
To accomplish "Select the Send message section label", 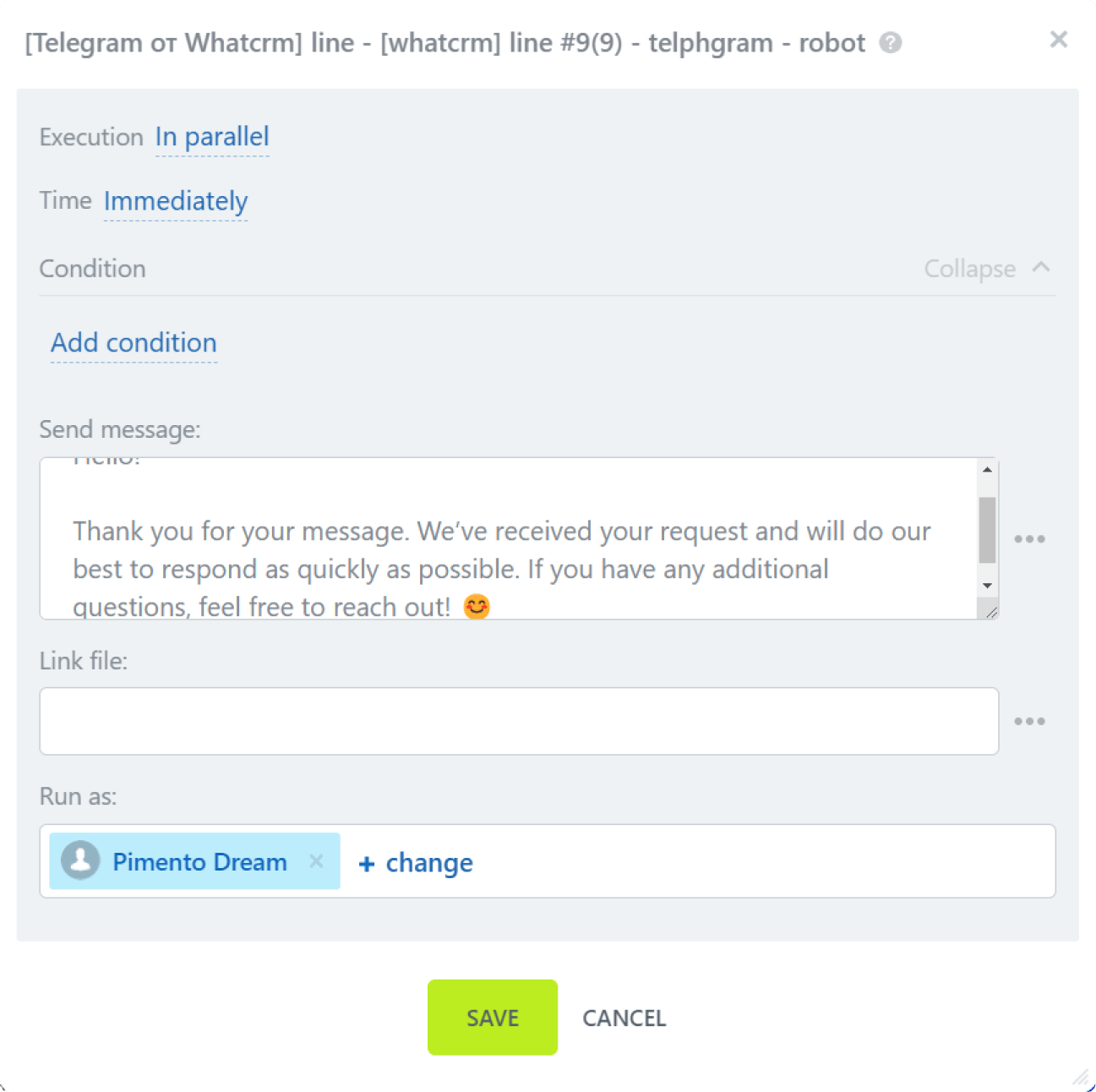I will coord(119,429).
